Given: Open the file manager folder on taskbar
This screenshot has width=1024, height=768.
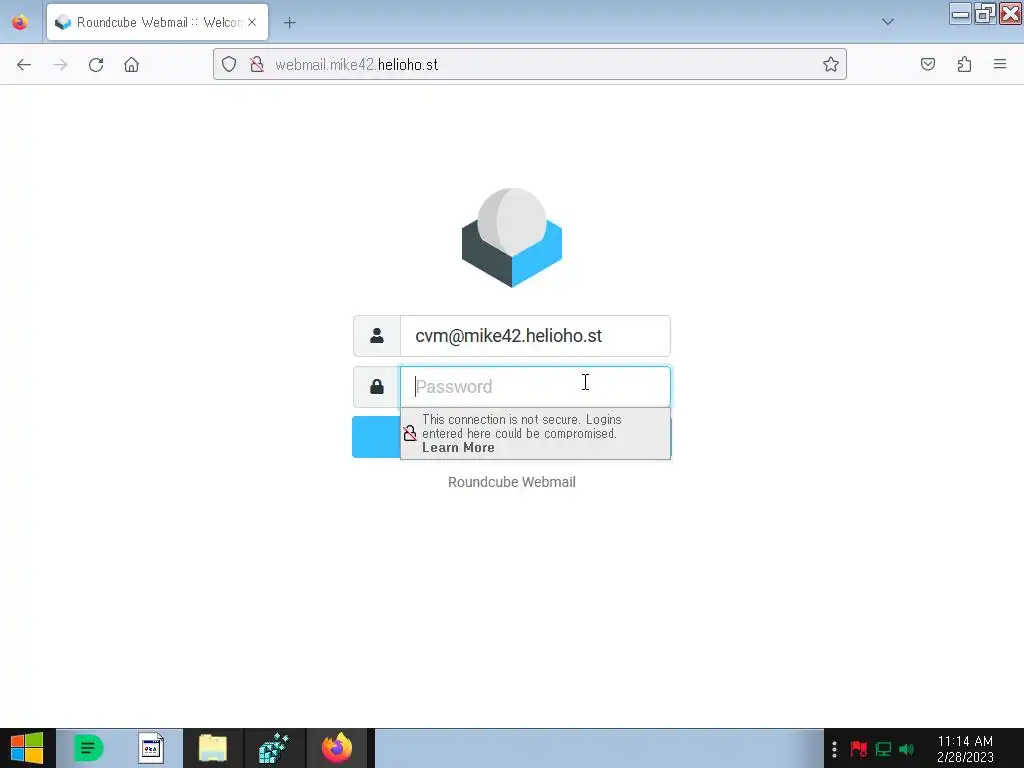Looking at the screenshot, I should [213, 748].
